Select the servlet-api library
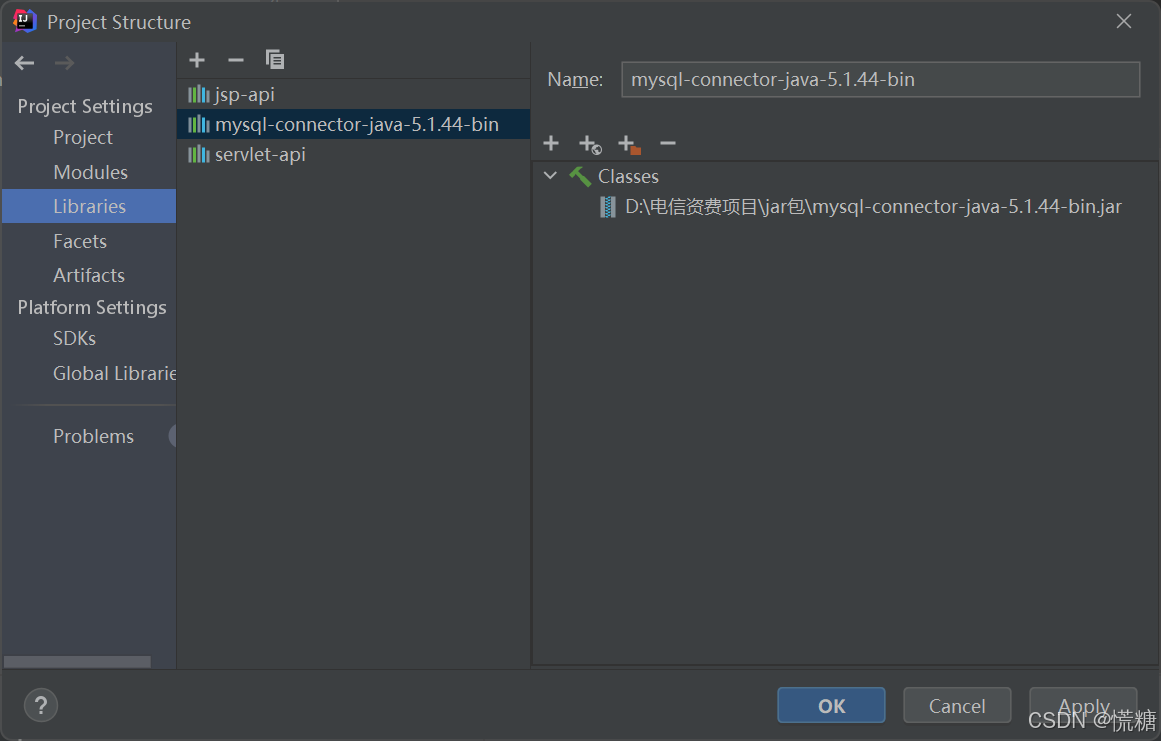The width and height of the screenshot is (1161, 741). pos(354,154)
